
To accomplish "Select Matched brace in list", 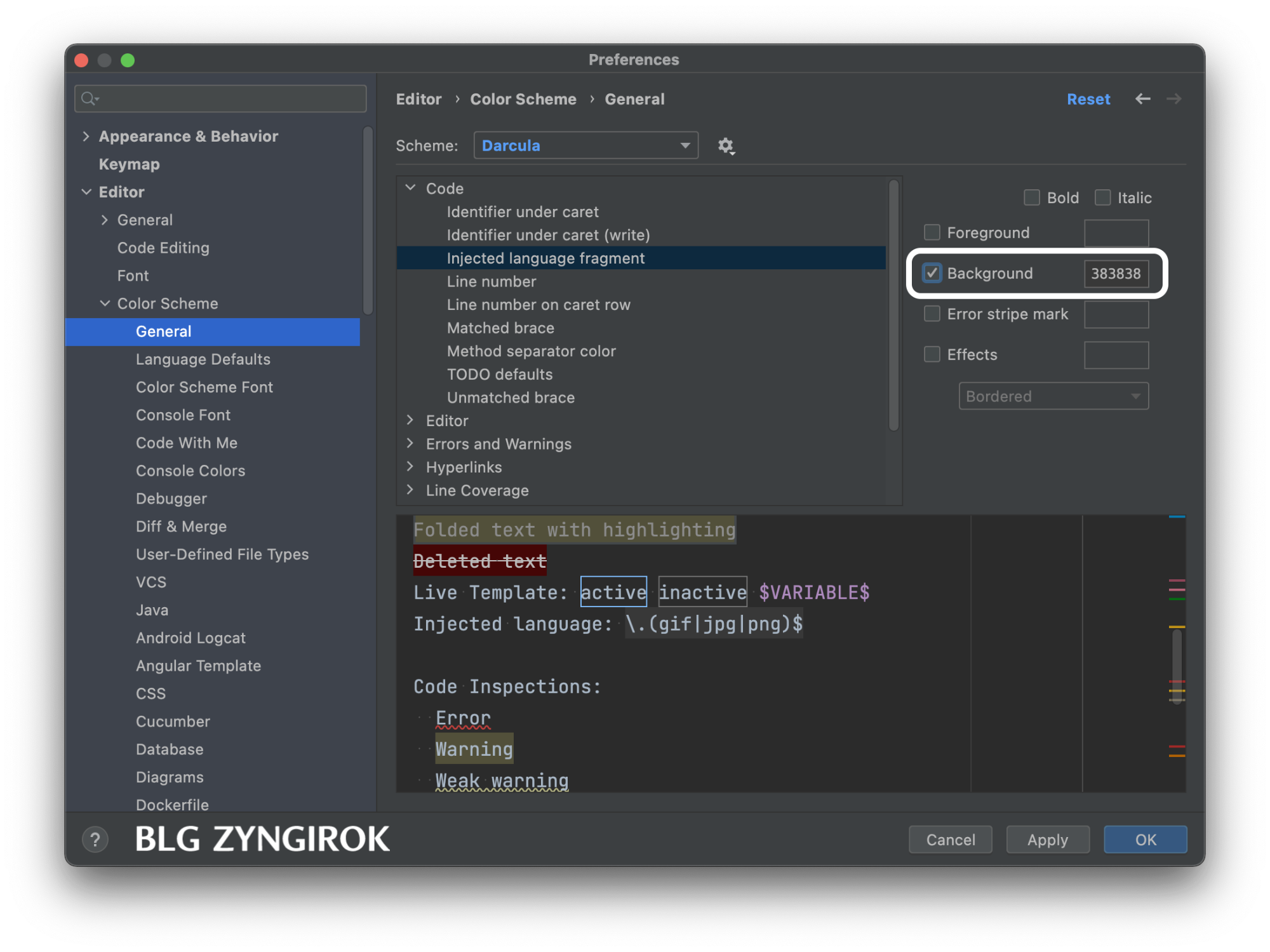I will pos(500,328).
